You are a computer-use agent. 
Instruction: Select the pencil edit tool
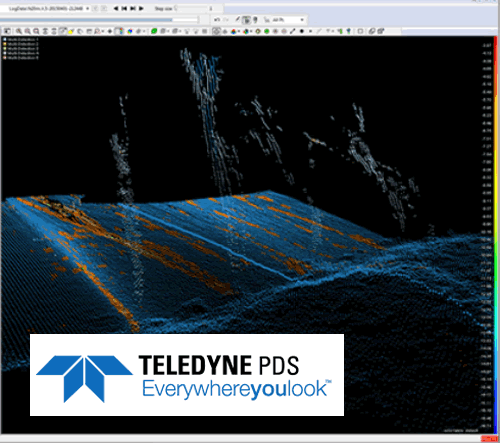pos(238,20)
